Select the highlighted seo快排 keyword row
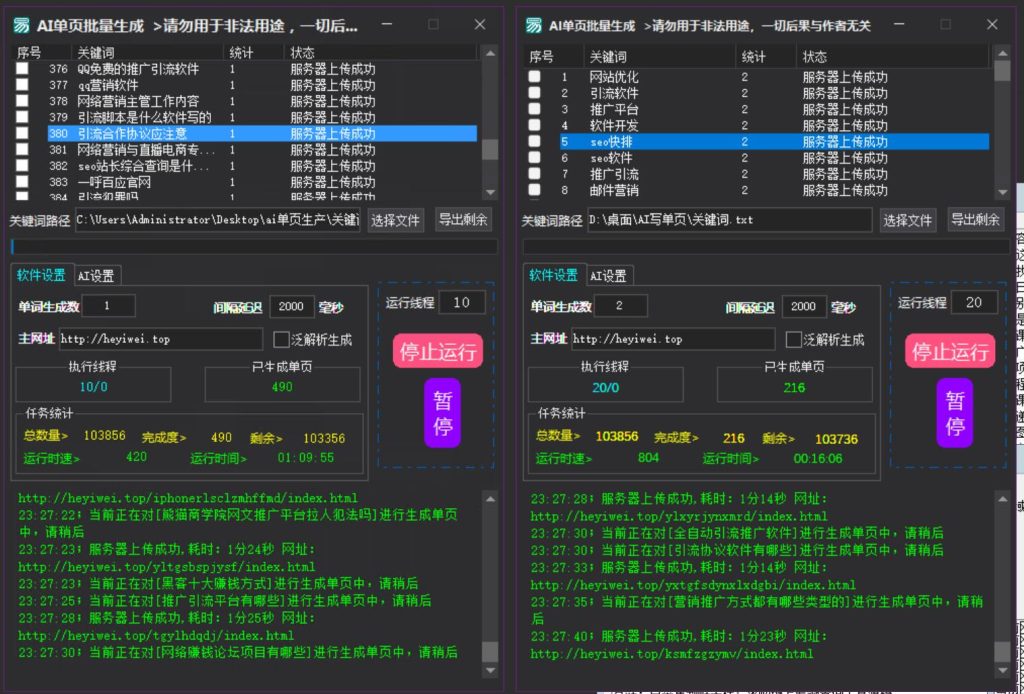Viewport: 1024px width, 694px height. click(750, 142)
